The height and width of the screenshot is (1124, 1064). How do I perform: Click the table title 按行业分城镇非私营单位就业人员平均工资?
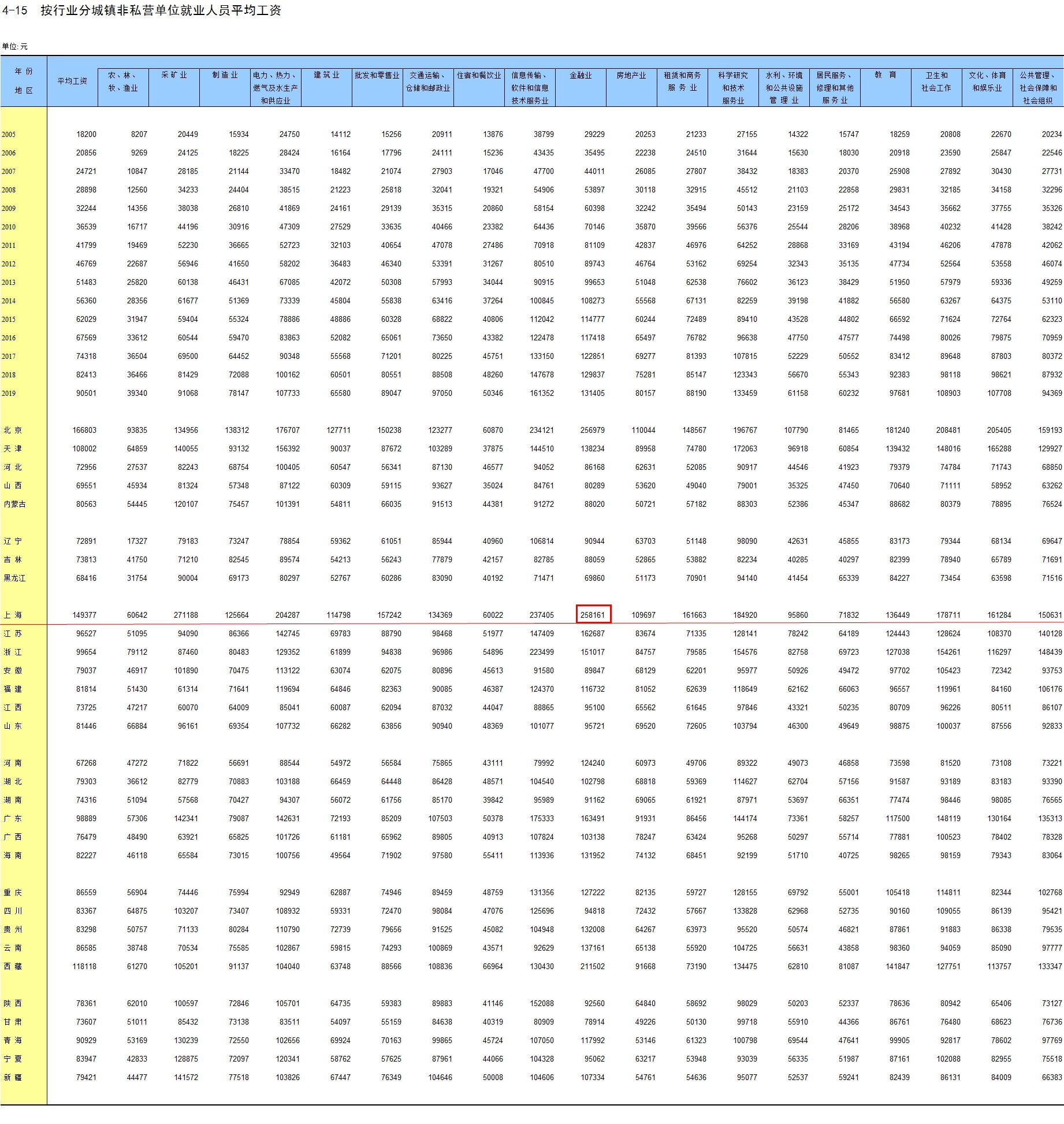[161, 10]
